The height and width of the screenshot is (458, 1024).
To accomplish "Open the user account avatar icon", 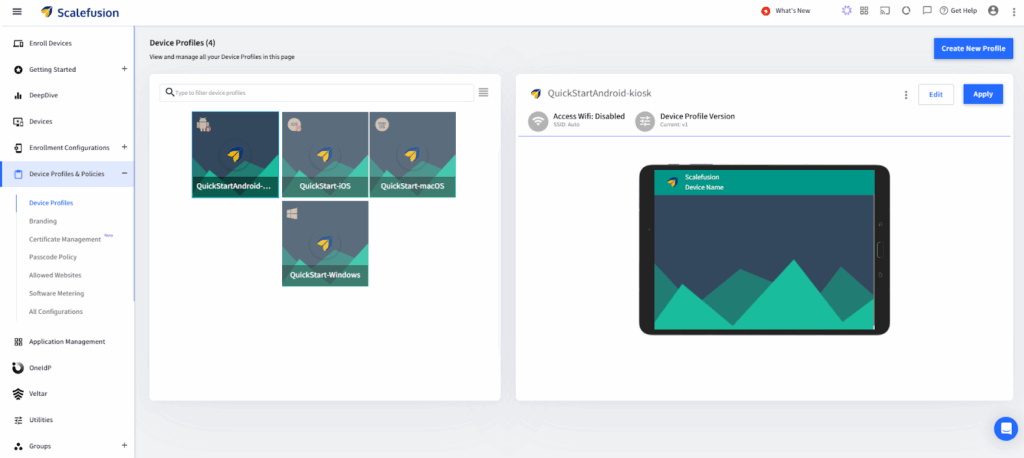I will pyautogui.click(x=993, y=11).
